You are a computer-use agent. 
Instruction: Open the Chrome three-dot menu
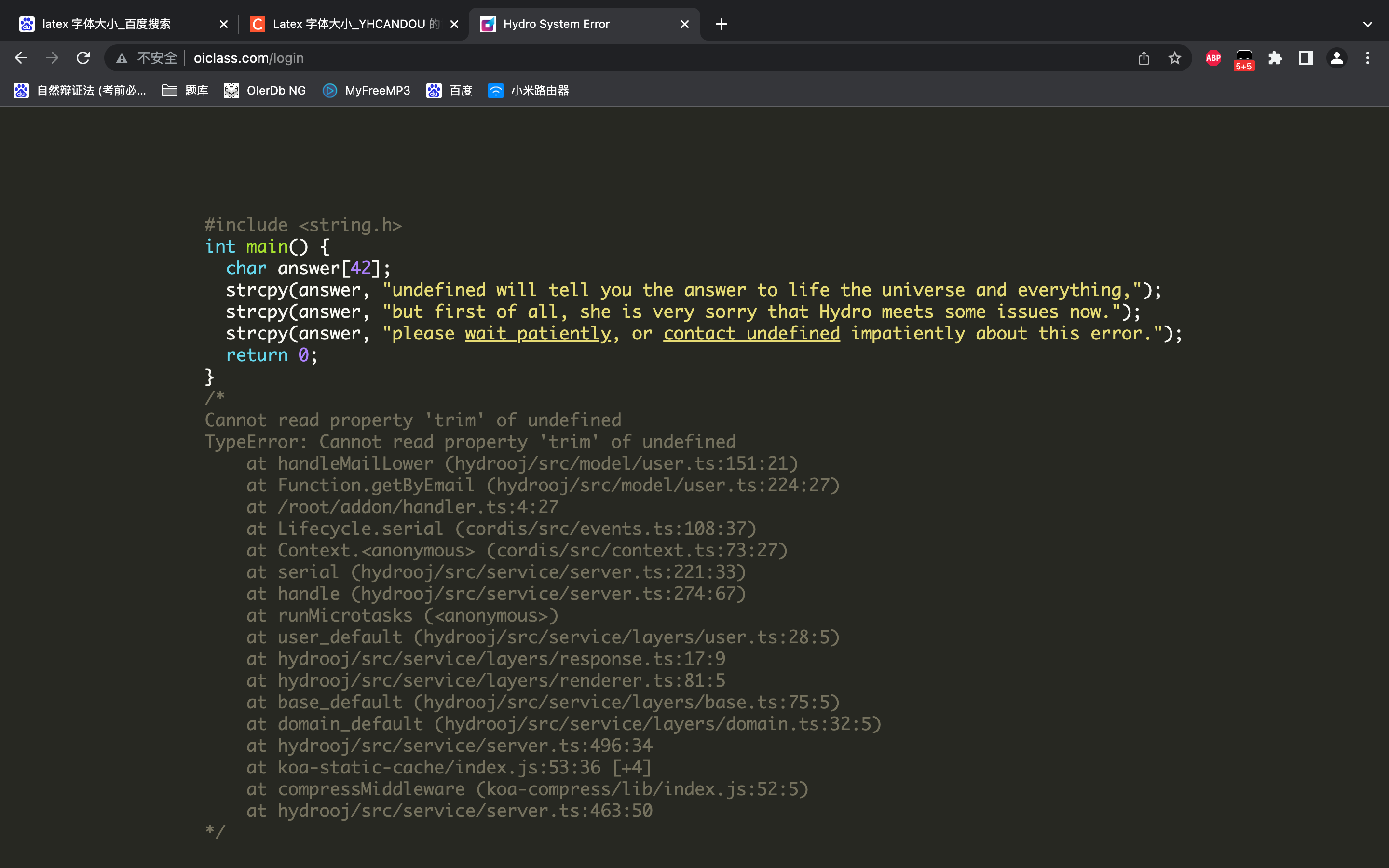(x=1368, y=57)
